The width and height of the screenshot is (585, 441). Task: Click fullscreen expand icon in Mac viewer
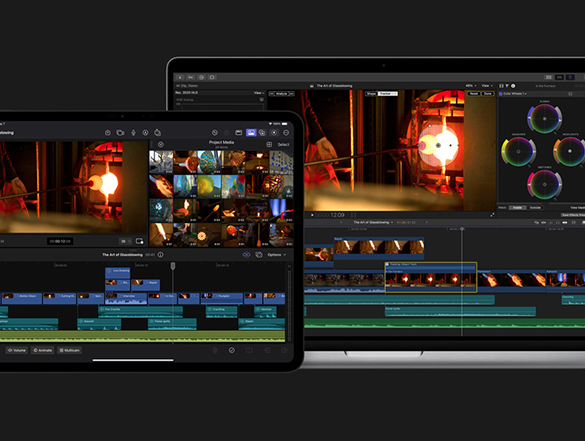[x=492, y=215]
